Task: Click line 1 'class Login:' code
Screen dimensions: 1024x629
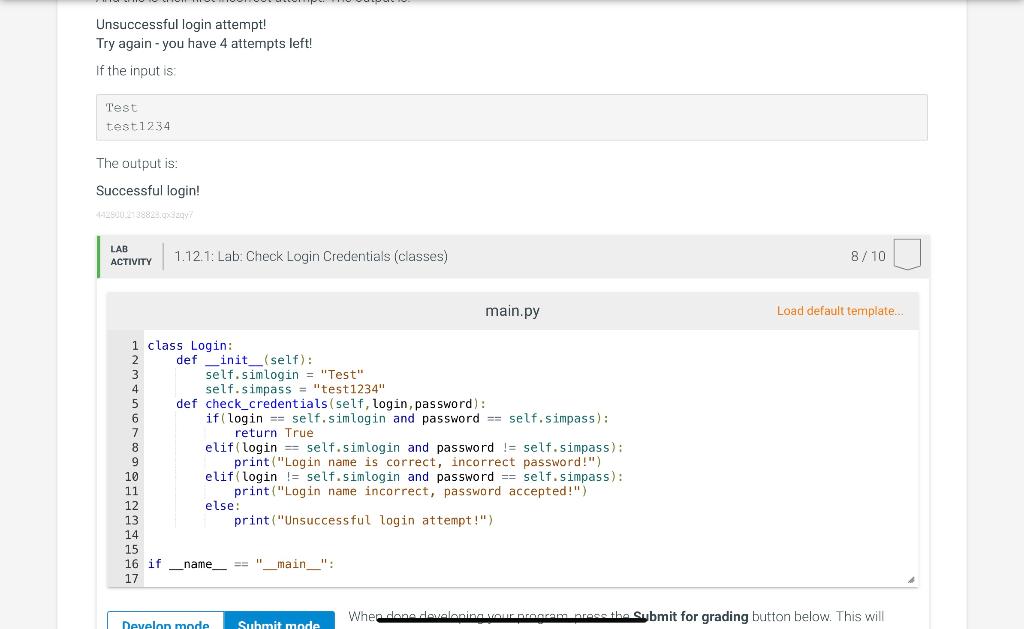Action: [x=190, y=346]
